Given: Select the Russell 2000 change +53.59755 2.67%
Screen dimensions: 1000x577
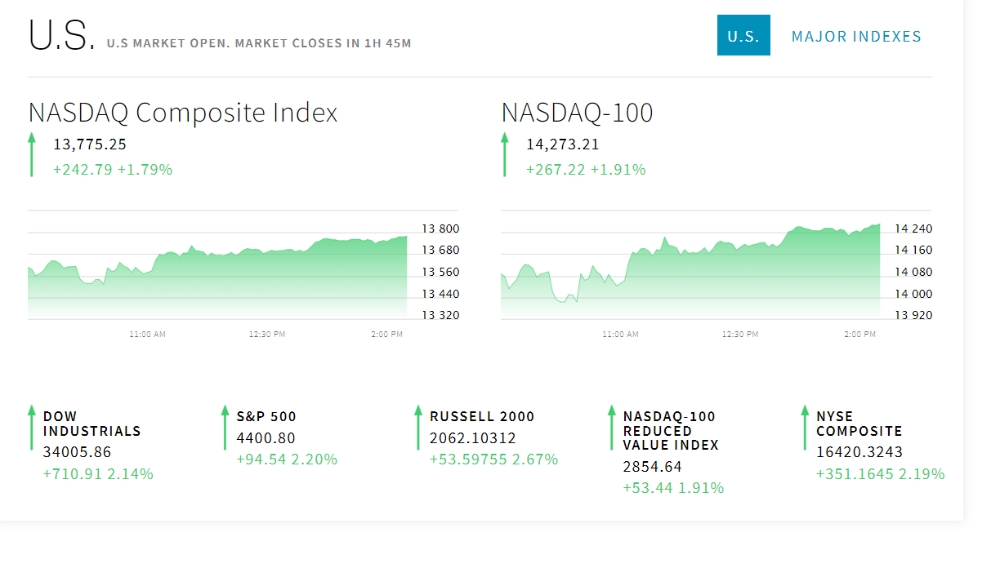Looking at the screenshot, I should 494,460.
